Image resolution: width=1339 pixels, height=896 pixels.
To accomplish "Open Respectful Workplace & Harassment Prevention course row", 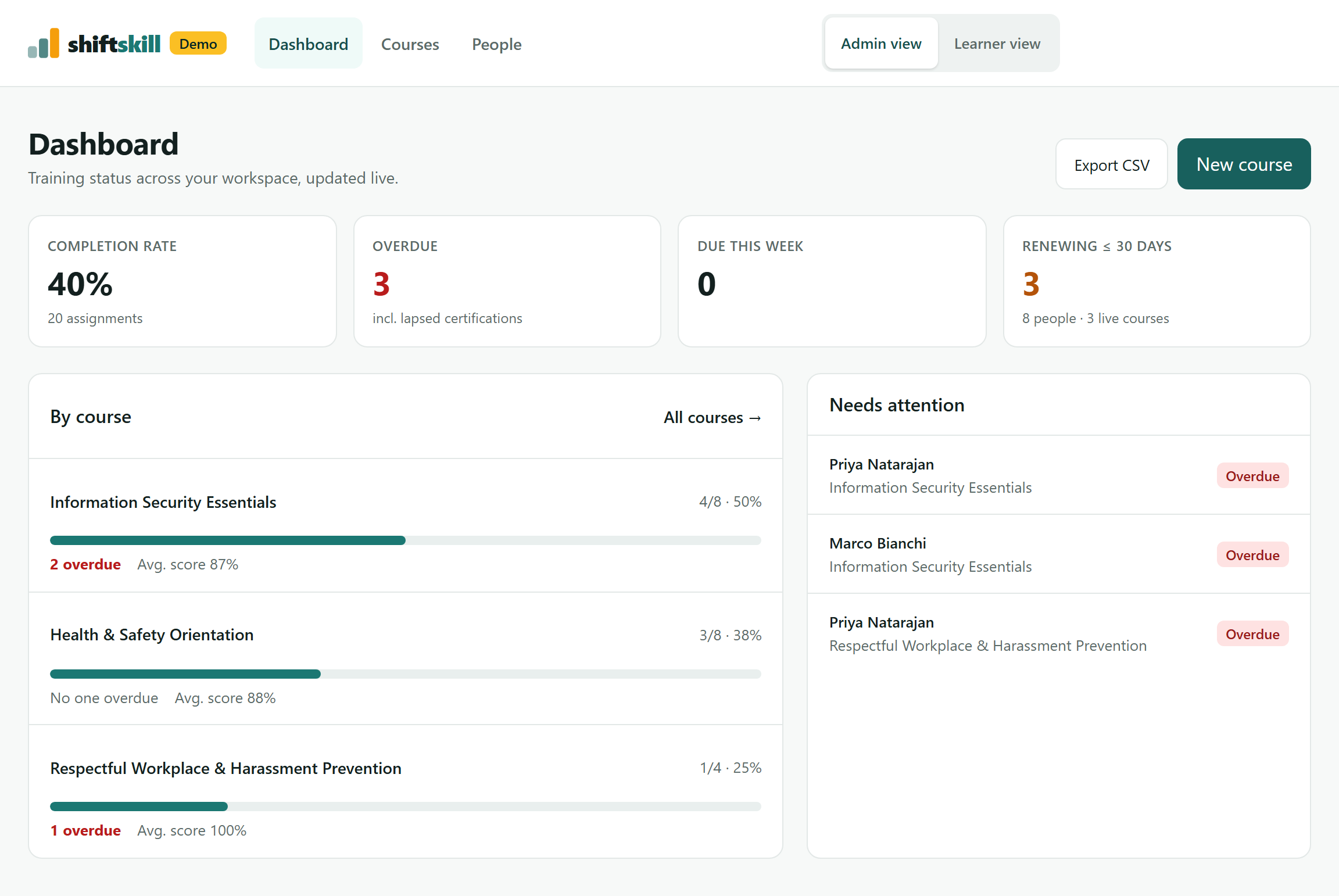I will (x=406, y=791).
